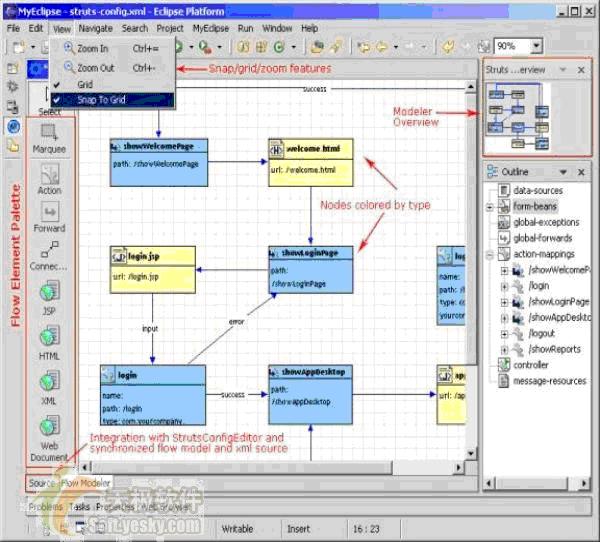
Task: Expand the /showLoginPage outline entry
Action: [504, 302]
